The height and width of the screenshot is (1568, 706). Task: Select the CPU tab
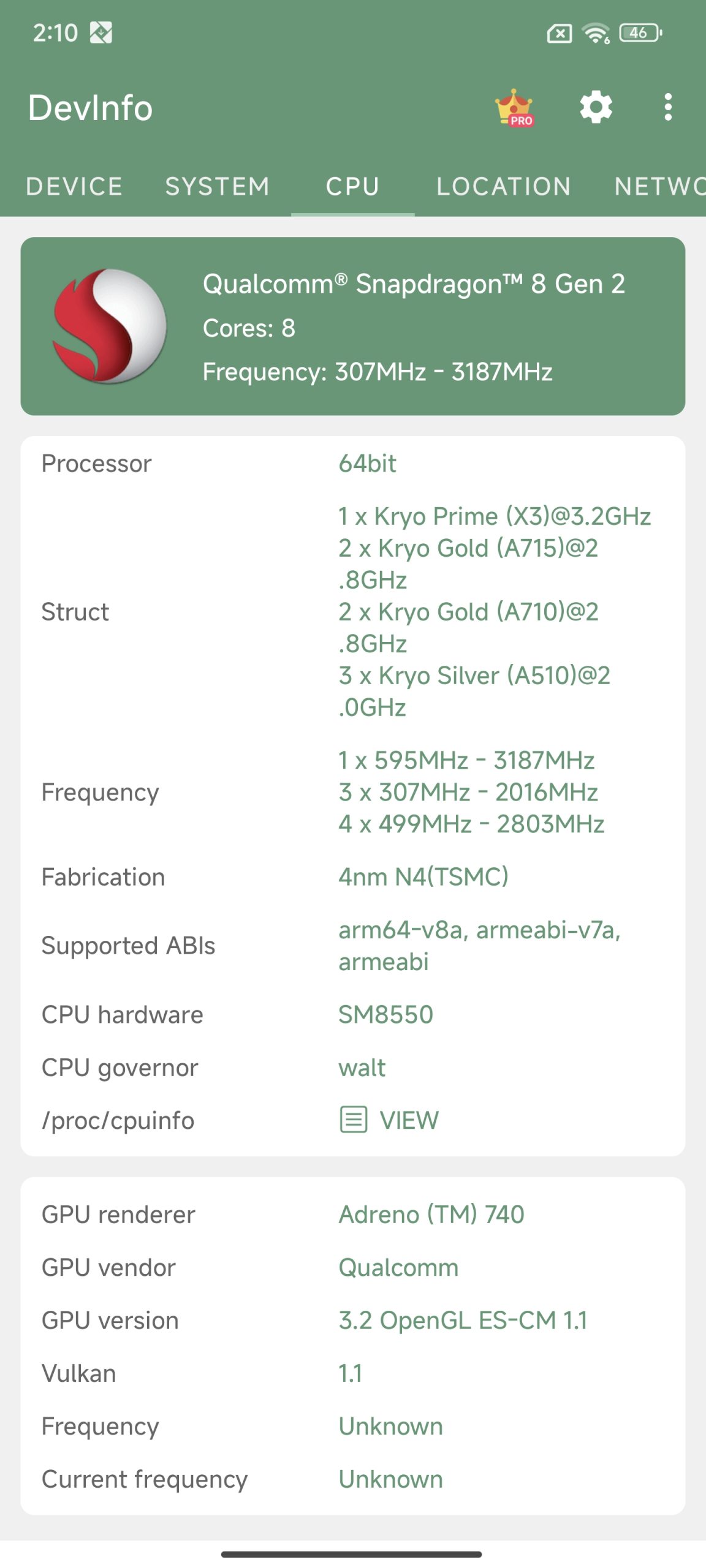(352, 186)
